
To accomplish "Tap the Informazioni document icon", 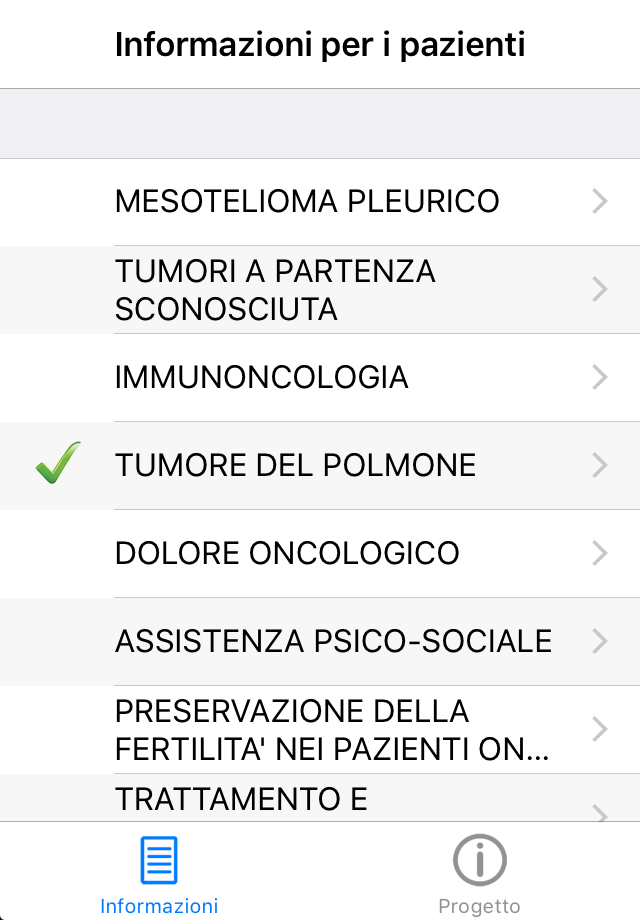I will [x=159, y=860].
